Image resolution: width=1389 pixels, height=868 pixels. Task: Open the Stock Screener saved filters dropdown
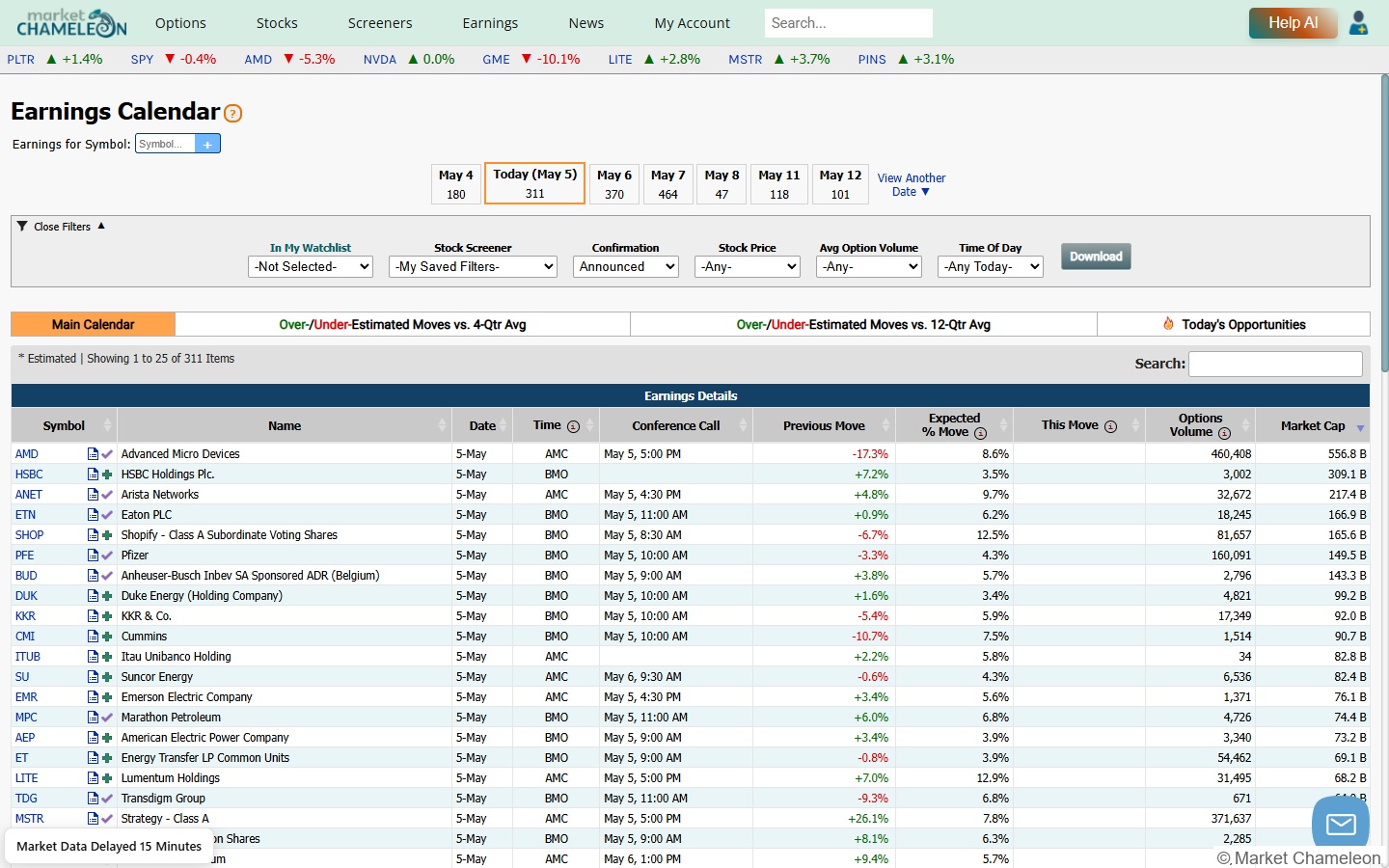click(473, 266)
